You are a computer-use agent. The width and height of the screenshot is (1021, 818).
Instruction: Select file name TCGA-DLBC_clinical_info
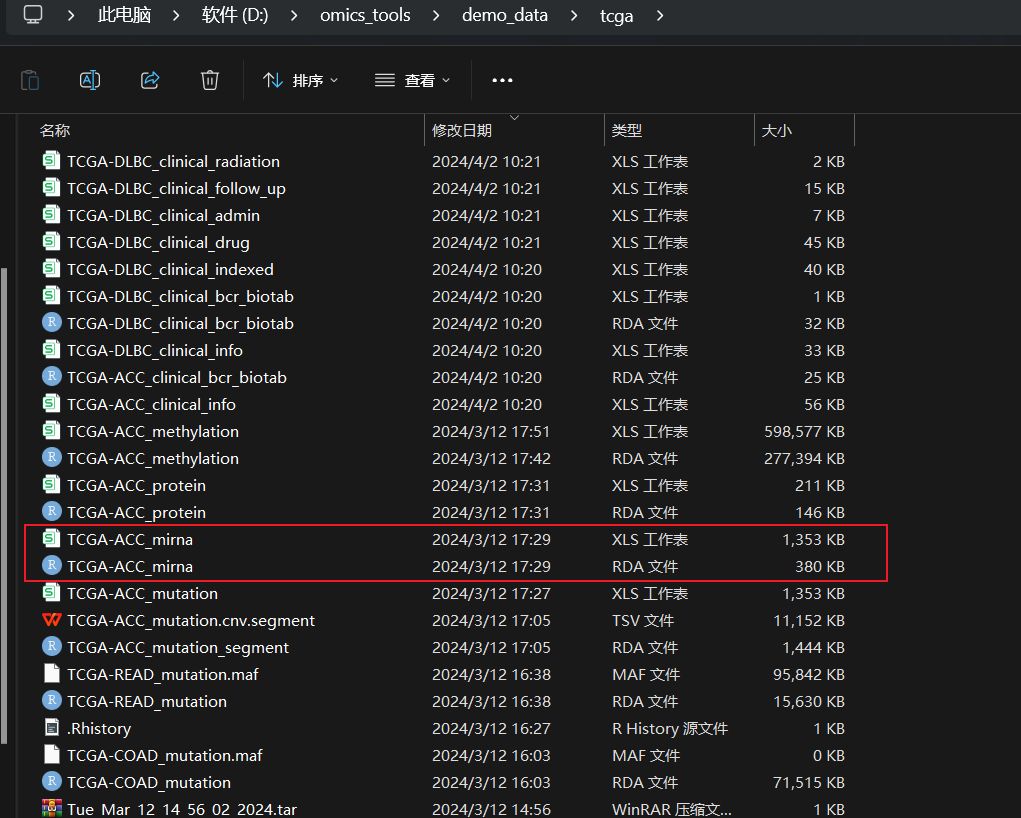coord(155,350)
